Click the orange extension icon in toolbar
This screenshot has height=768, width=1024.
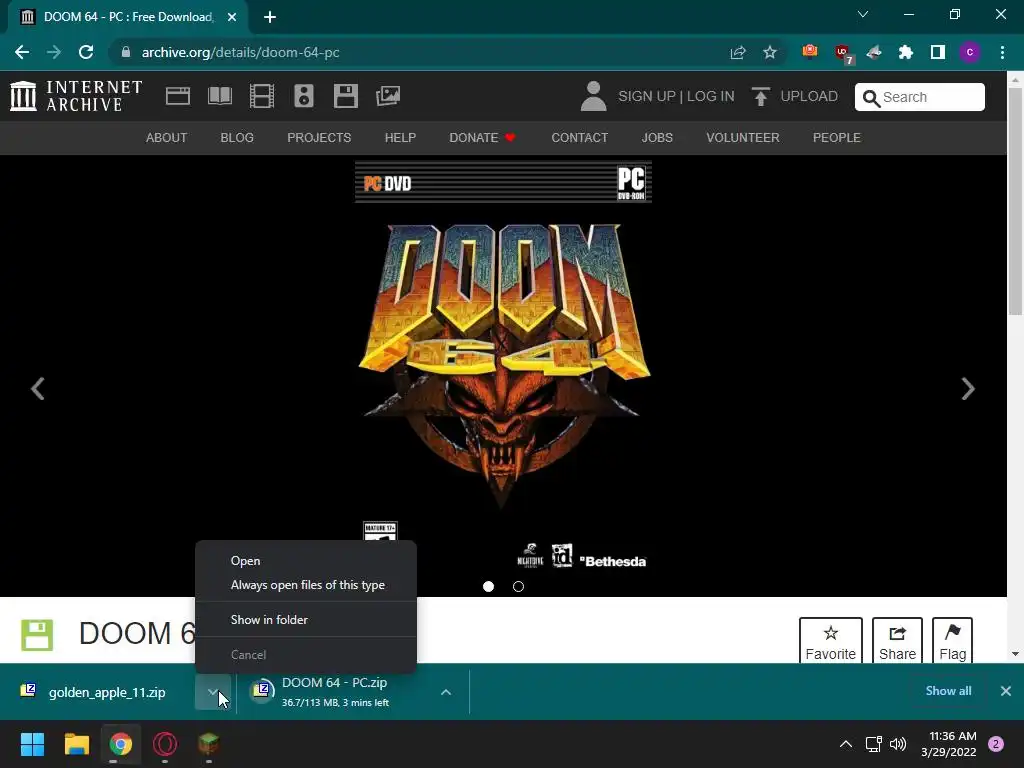point(810,52)
